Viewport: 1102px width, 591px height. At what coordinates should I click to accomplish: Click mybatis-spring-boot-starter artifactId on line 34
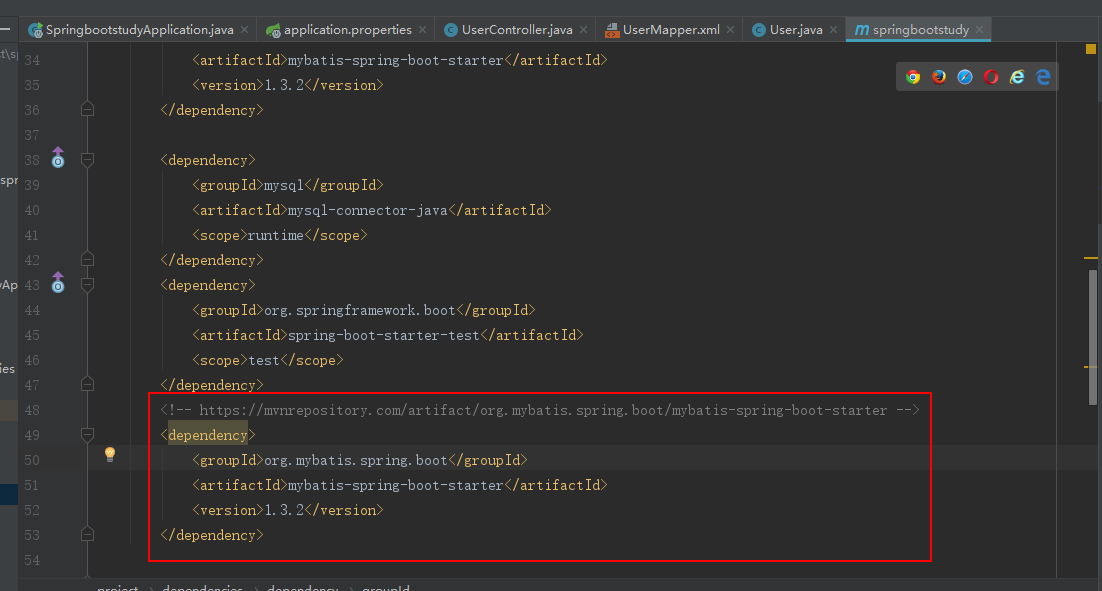pyautogui.click(x=396, y=60)
